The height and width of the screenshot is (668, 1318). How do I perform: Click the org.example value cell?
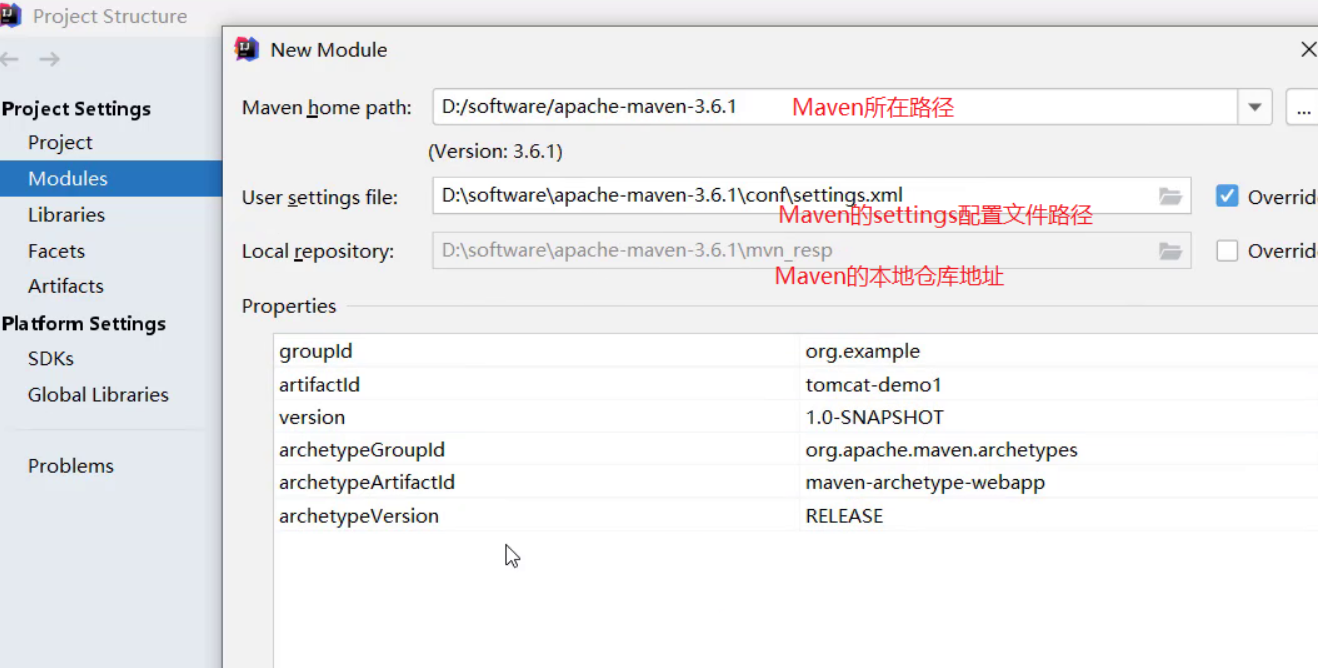point(1059,351)
